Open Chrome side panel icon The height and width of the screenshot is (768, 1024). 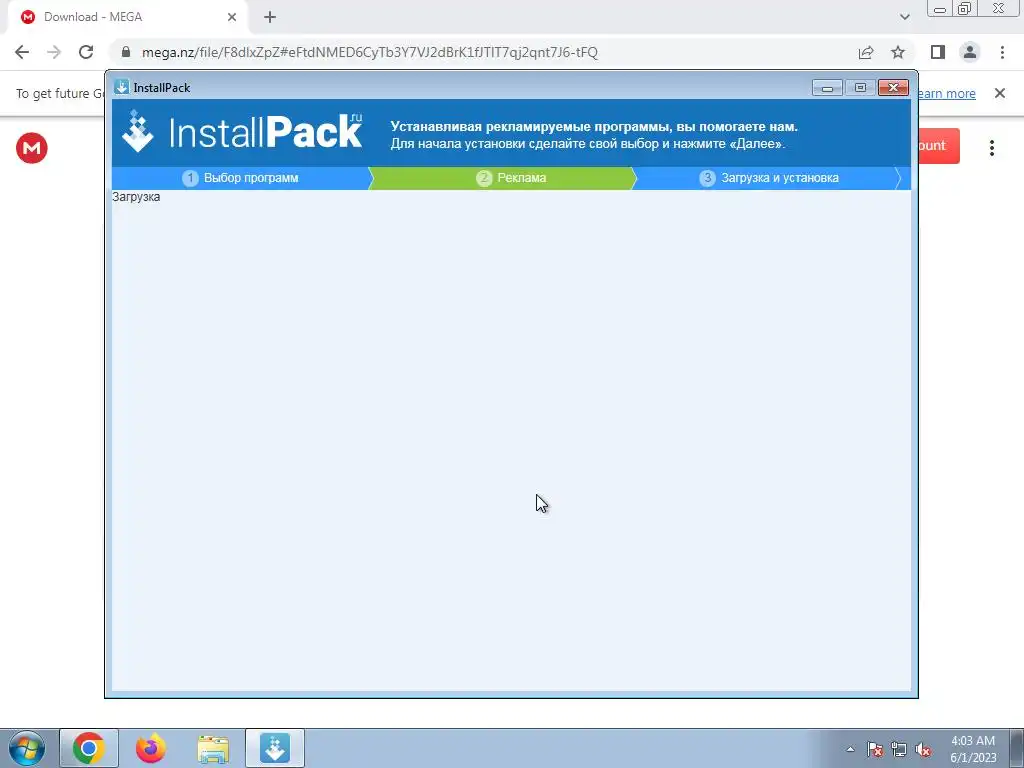click(x=938, y=52)
